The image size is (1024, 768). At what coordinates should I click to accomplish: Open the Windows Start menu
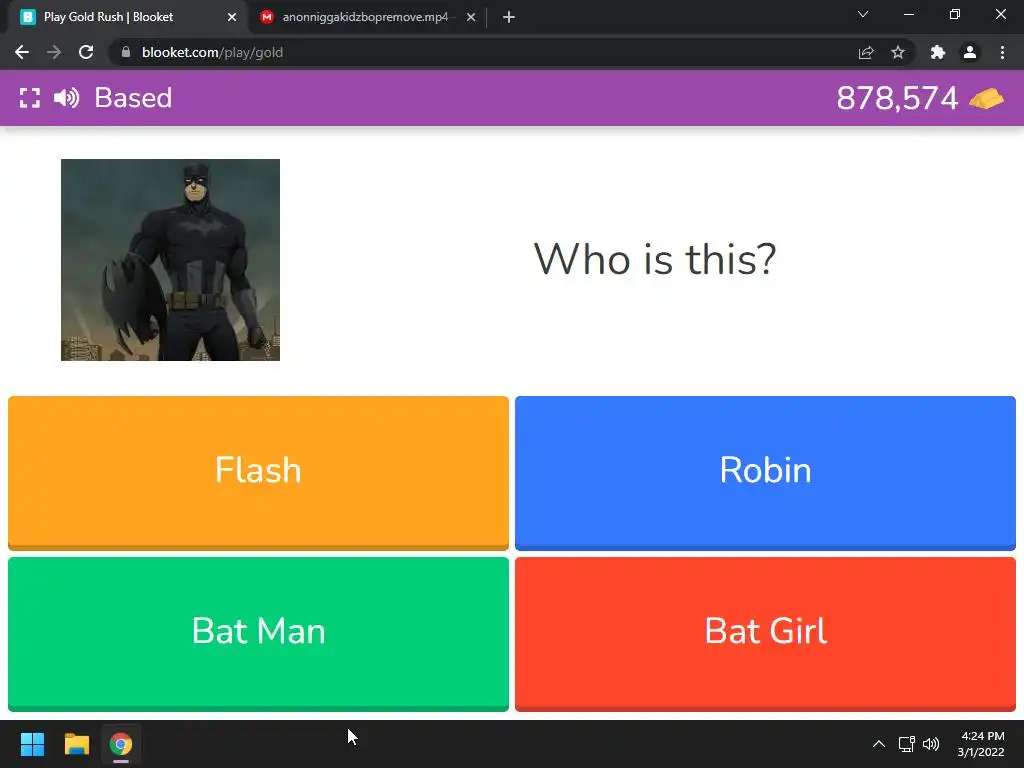point(32,744)
